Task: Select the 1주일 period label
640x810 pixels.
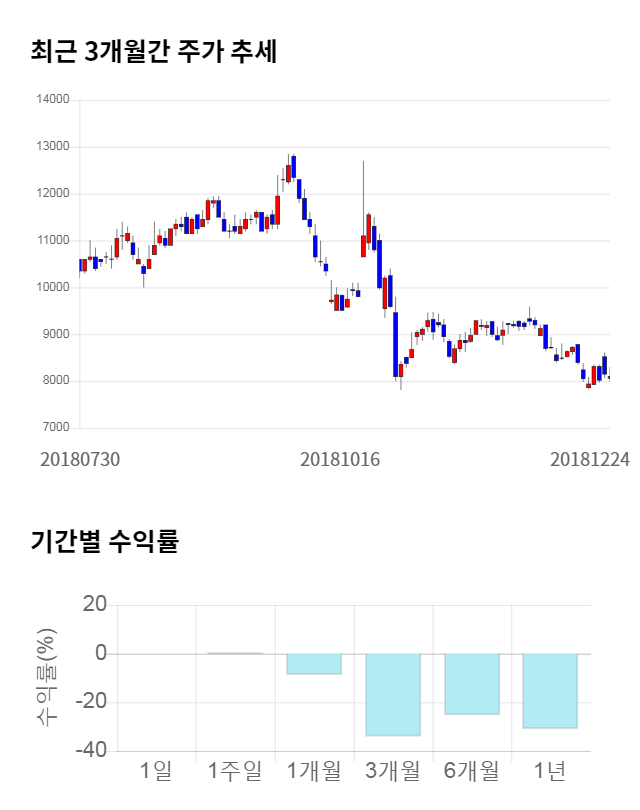Action: 235,770
